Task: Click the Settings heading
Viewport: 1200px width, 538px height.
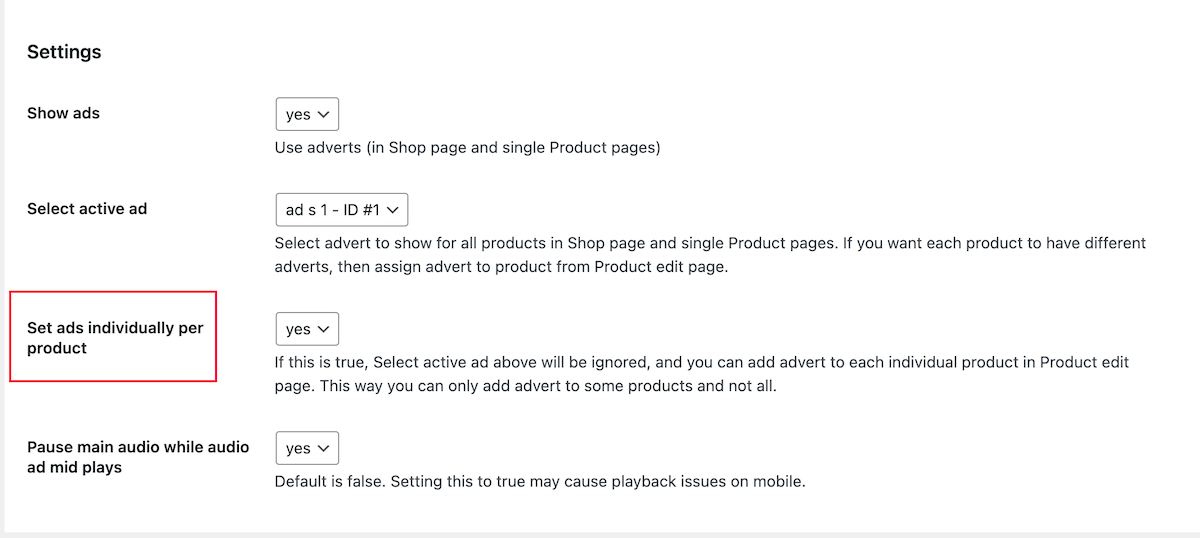Action: click(x=64, y=52)
